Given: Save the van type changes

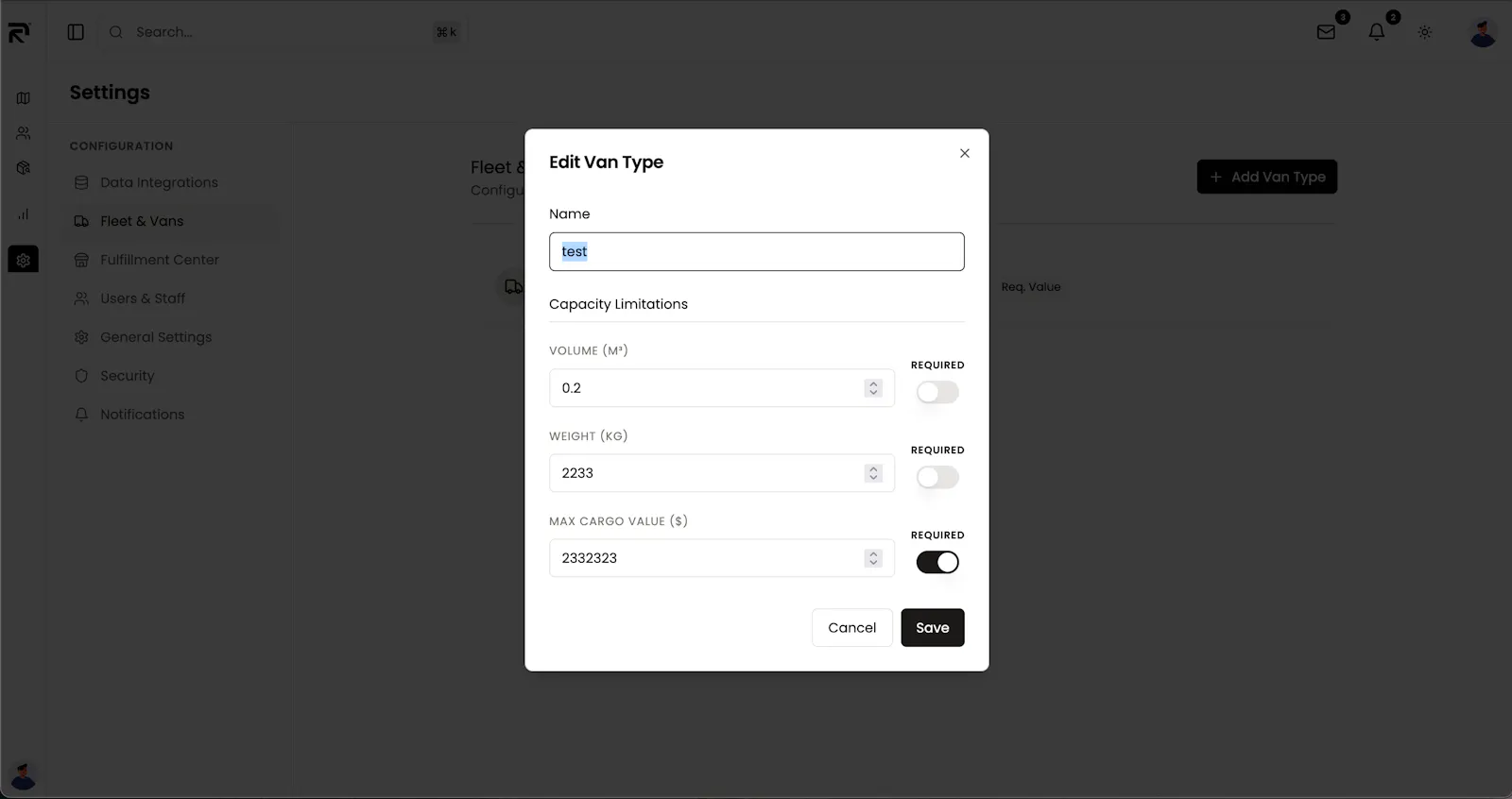Looking at the screenshot, I should coord(933,628).
